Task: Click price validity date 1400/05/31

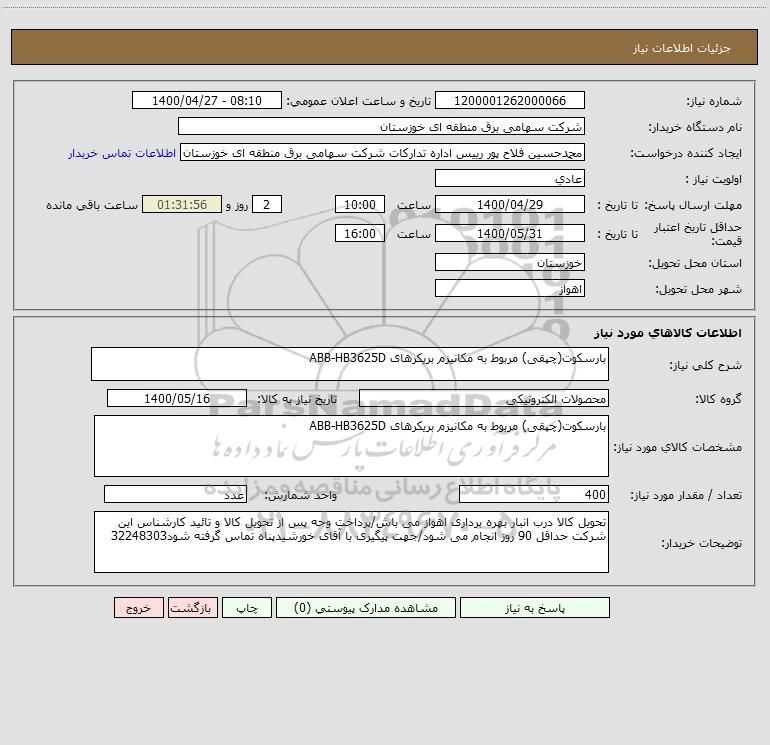Action: pyautogui.click(x=510, y=233)
